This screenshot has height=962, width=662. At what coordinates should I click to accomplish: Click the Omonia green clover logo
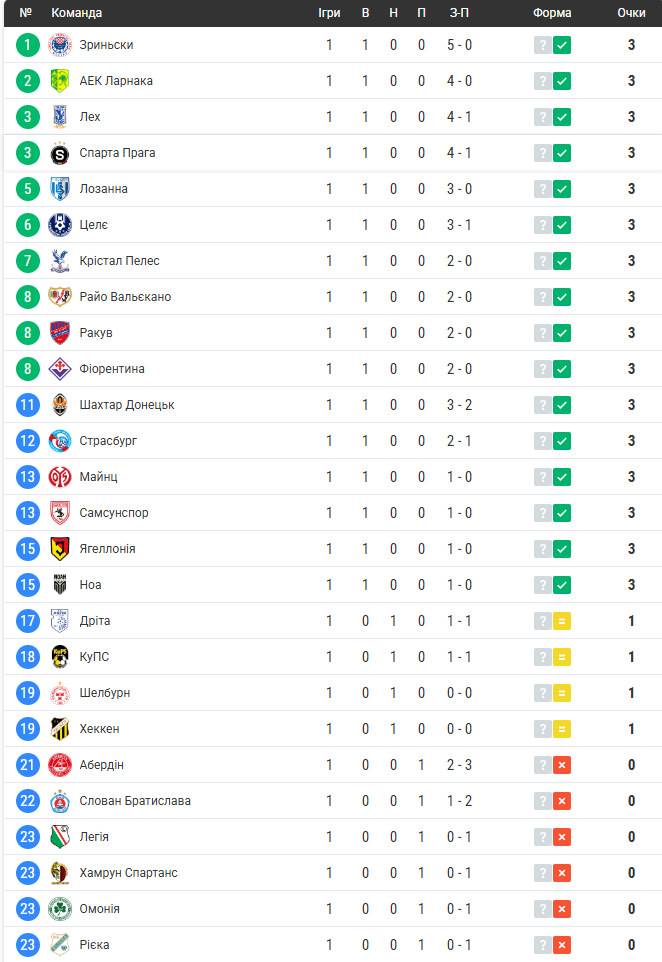pos(60,909)
